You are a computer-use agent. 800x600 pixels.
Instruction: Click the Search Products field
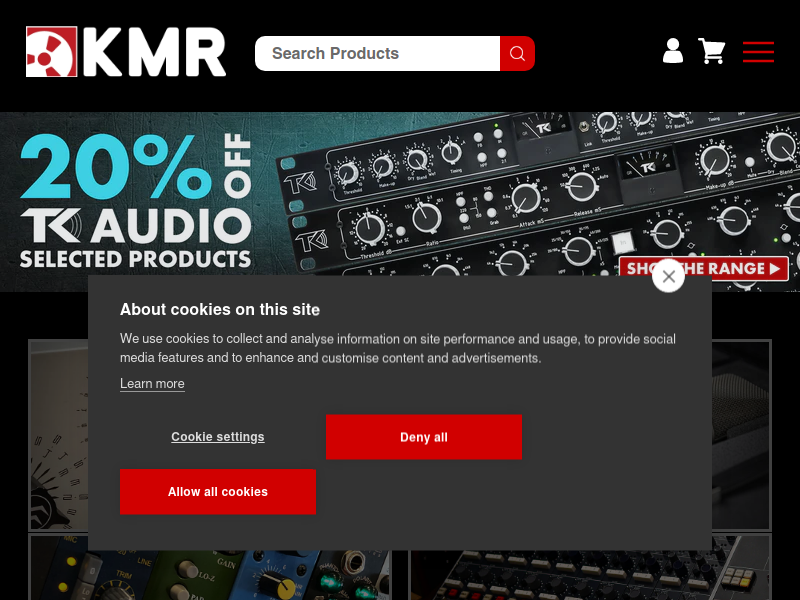pos(378,54)
